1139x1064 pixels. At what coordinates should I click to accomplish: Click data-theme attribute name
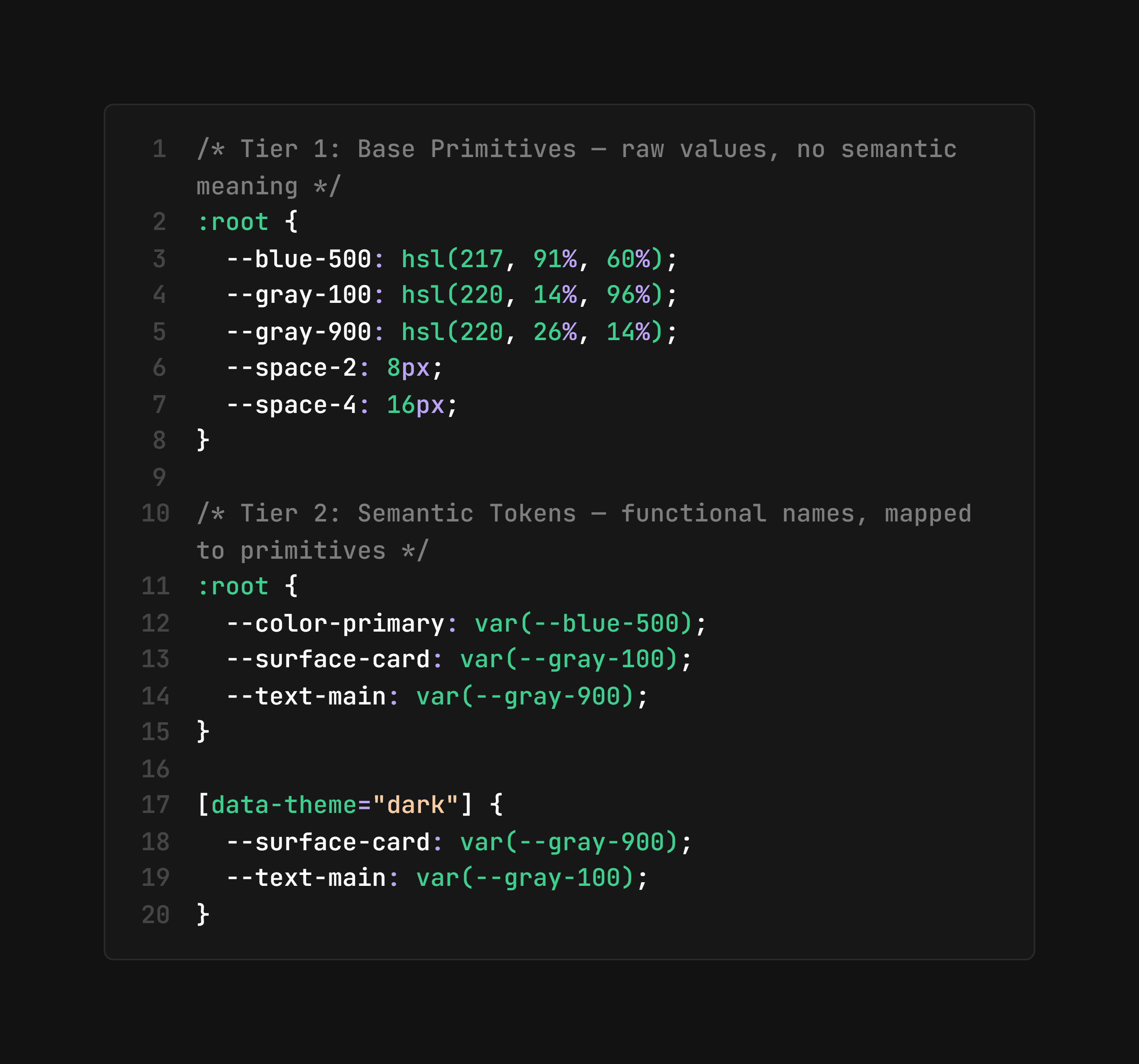(284, 805)
